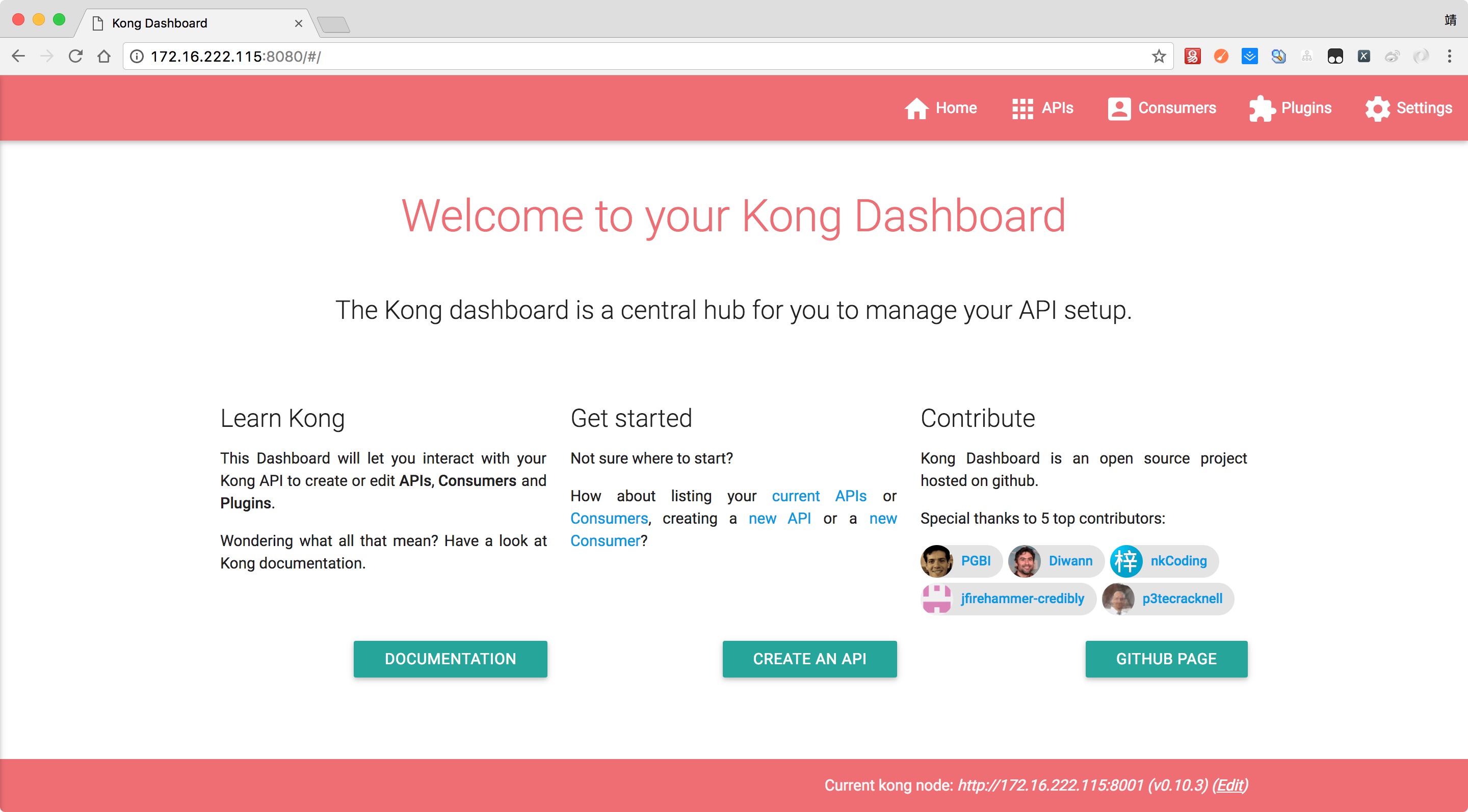Bookmark this page with the star icon
The image size is (1468, 812).
[x=1158, y=56]
